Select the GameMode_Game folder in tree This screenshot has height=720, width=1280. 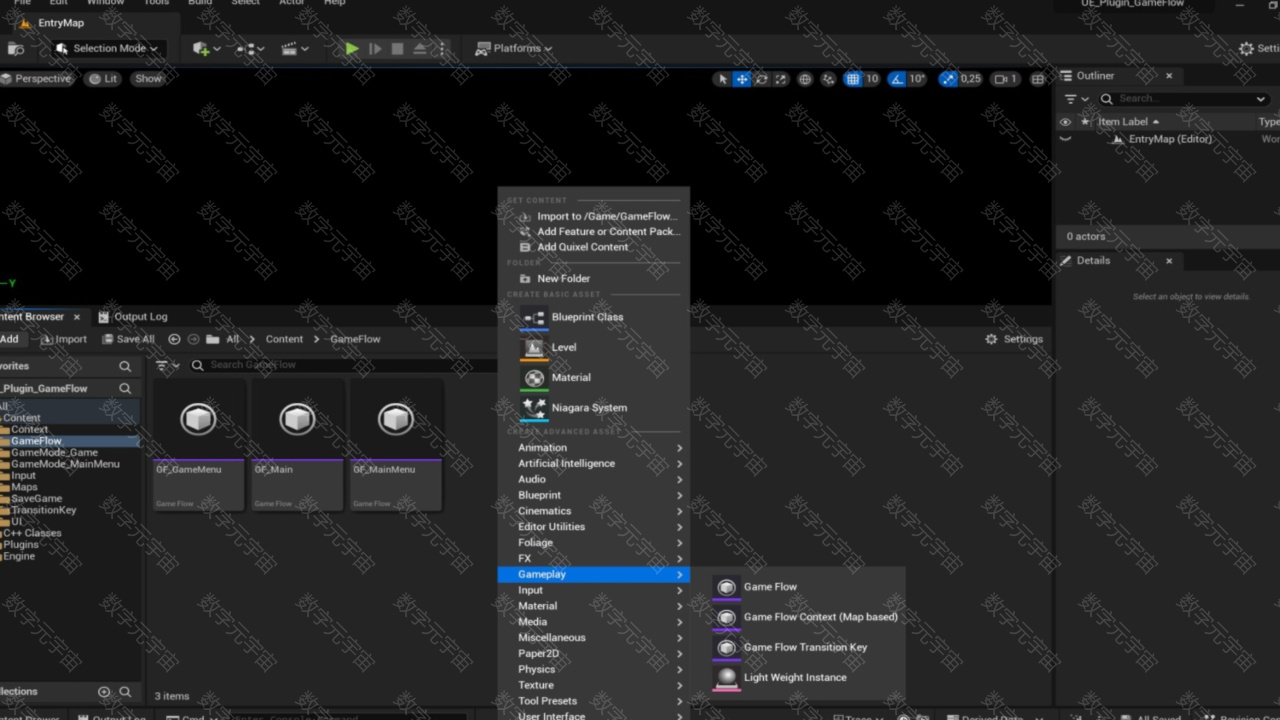[x=54, y=453]
